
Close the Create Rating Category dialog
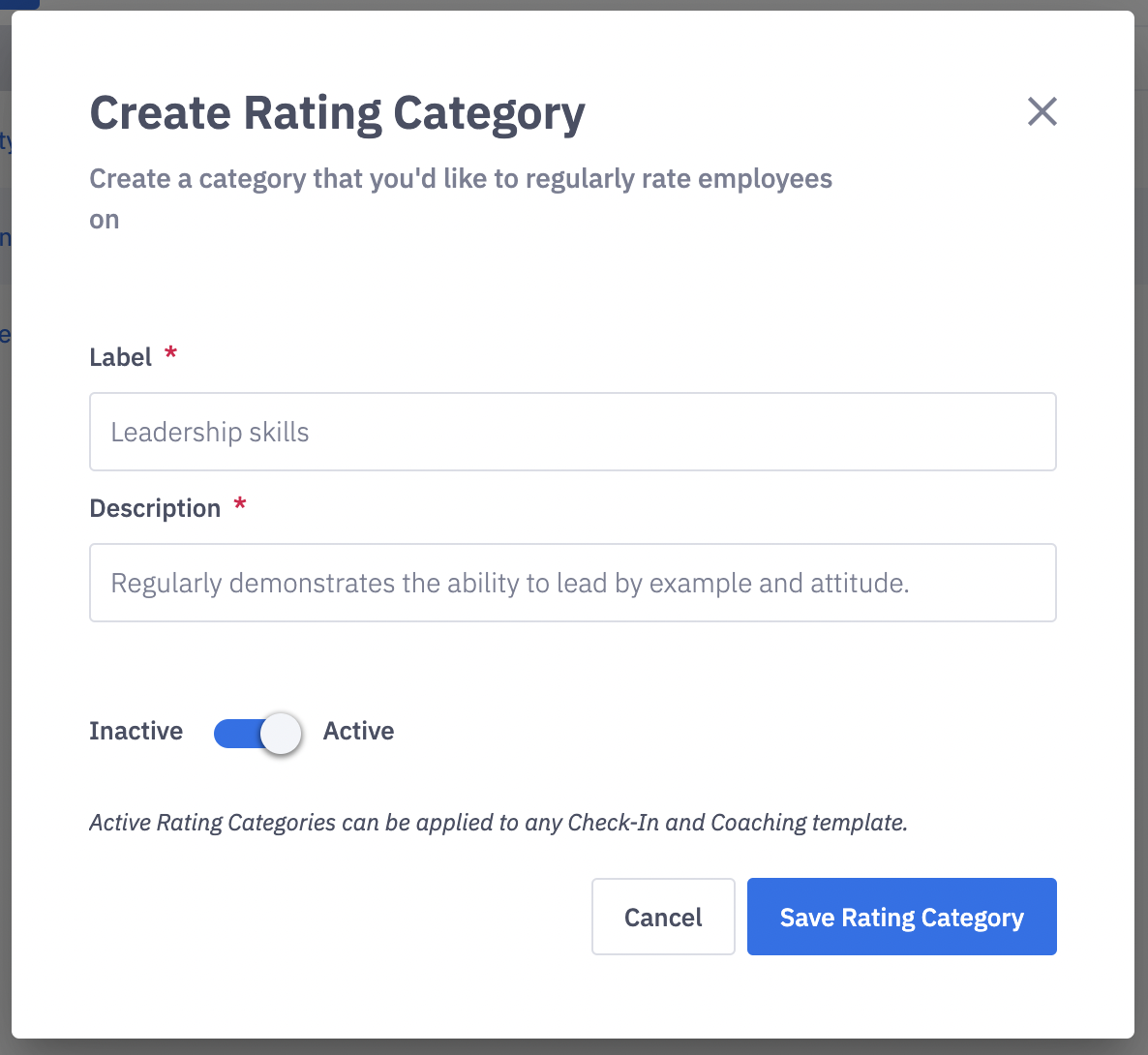(1042, 112)
